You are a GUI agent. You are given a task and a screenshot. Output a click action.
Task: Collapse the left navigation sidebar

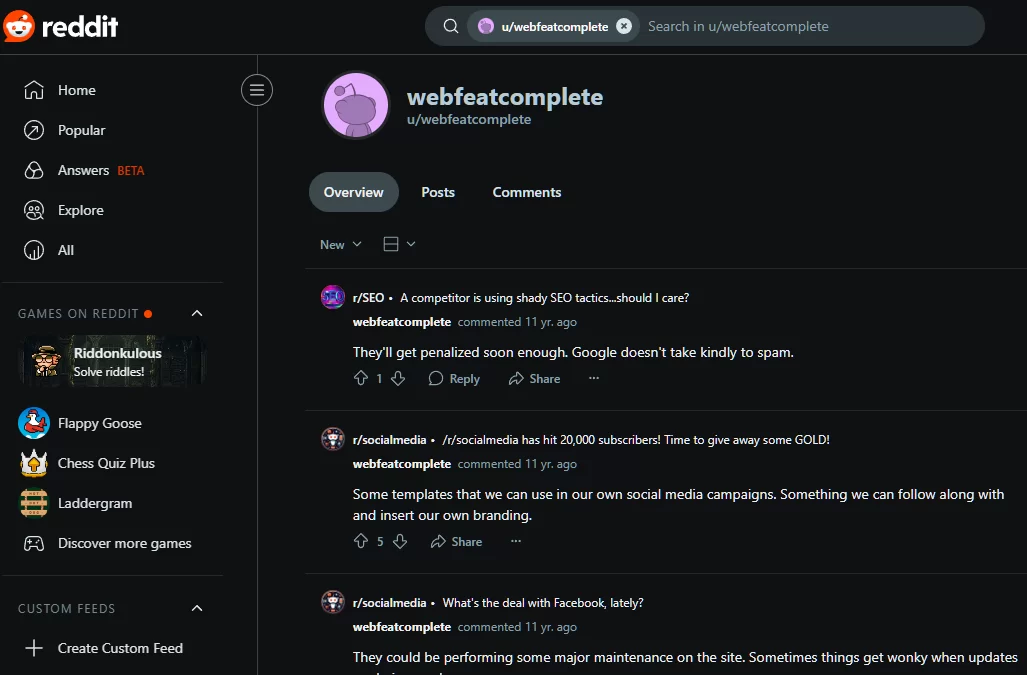pos(257,90)
